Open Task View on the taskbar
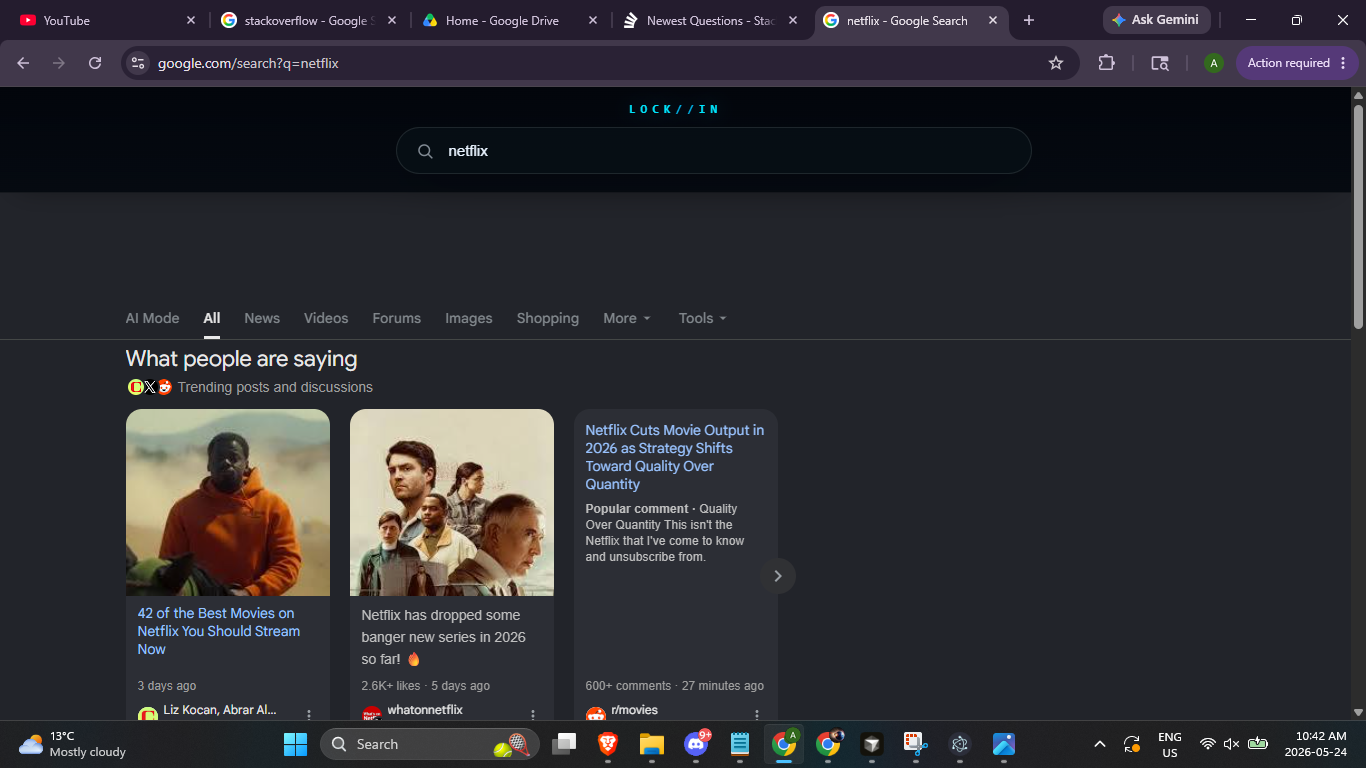This screenshot has height=768, width=1366. 565,744
